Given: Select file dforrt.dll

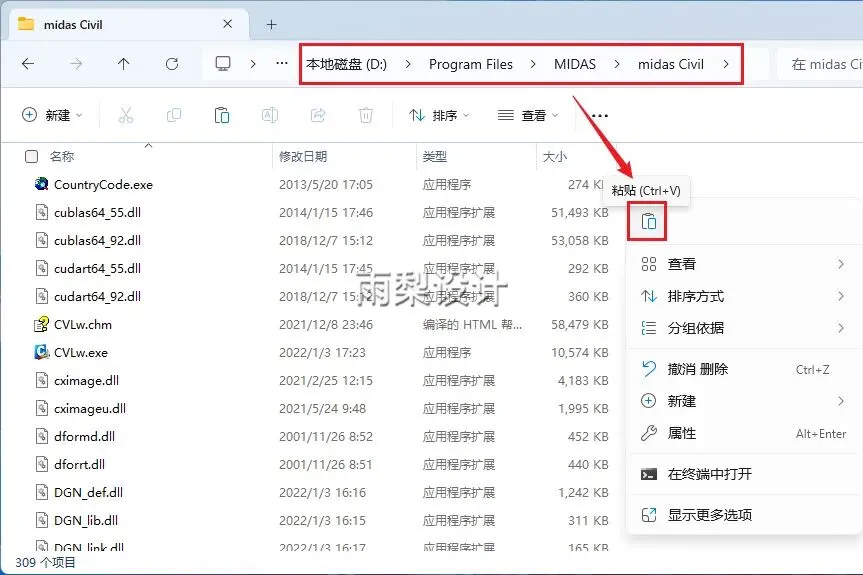Looking at the screenshot, I should click(x=79, y=464).
